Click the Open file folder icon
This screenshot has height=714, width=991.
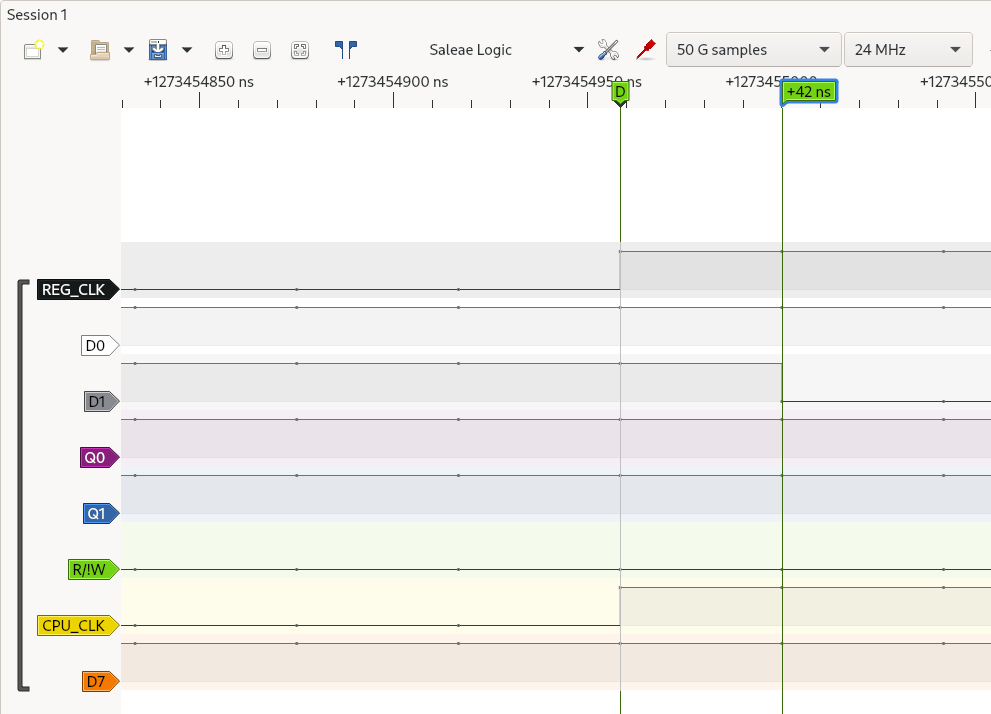coord(100,50)
